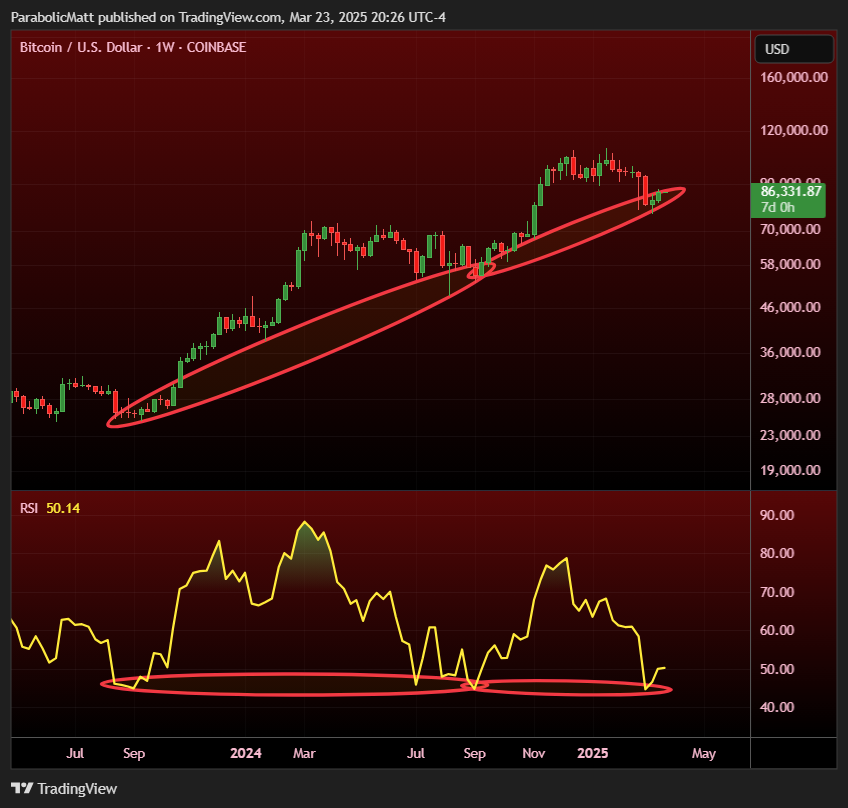Select the RSI indicator label
848x808 pixels.
tap(30, 508)
